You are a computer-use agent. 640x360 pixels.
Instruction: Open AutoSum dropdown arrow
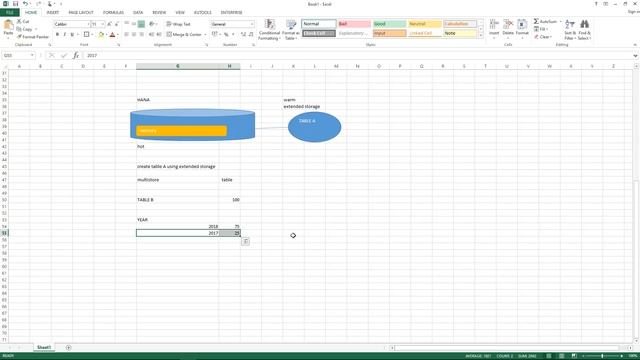coord(560,21)
